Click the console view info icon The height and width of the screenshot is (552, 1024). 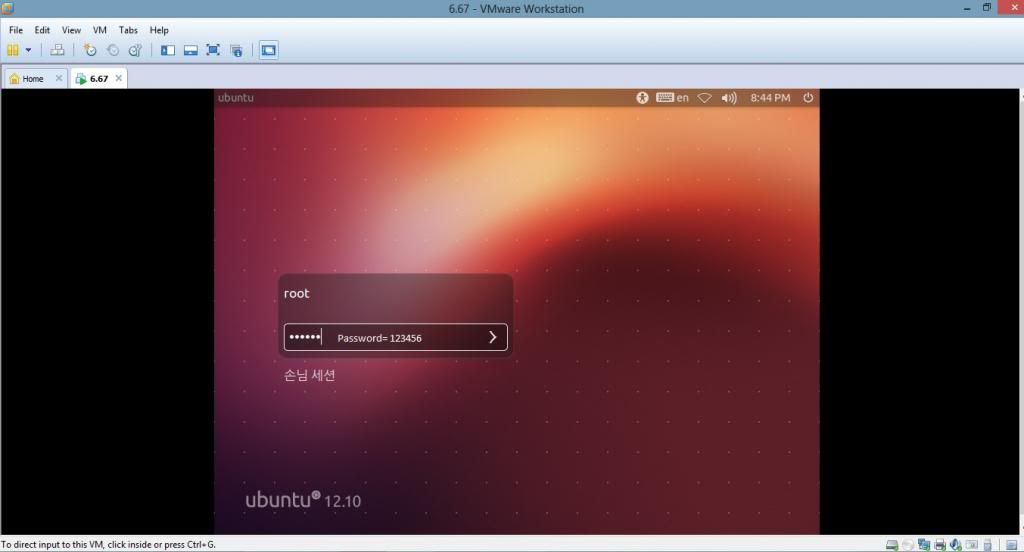pos(236,50)
